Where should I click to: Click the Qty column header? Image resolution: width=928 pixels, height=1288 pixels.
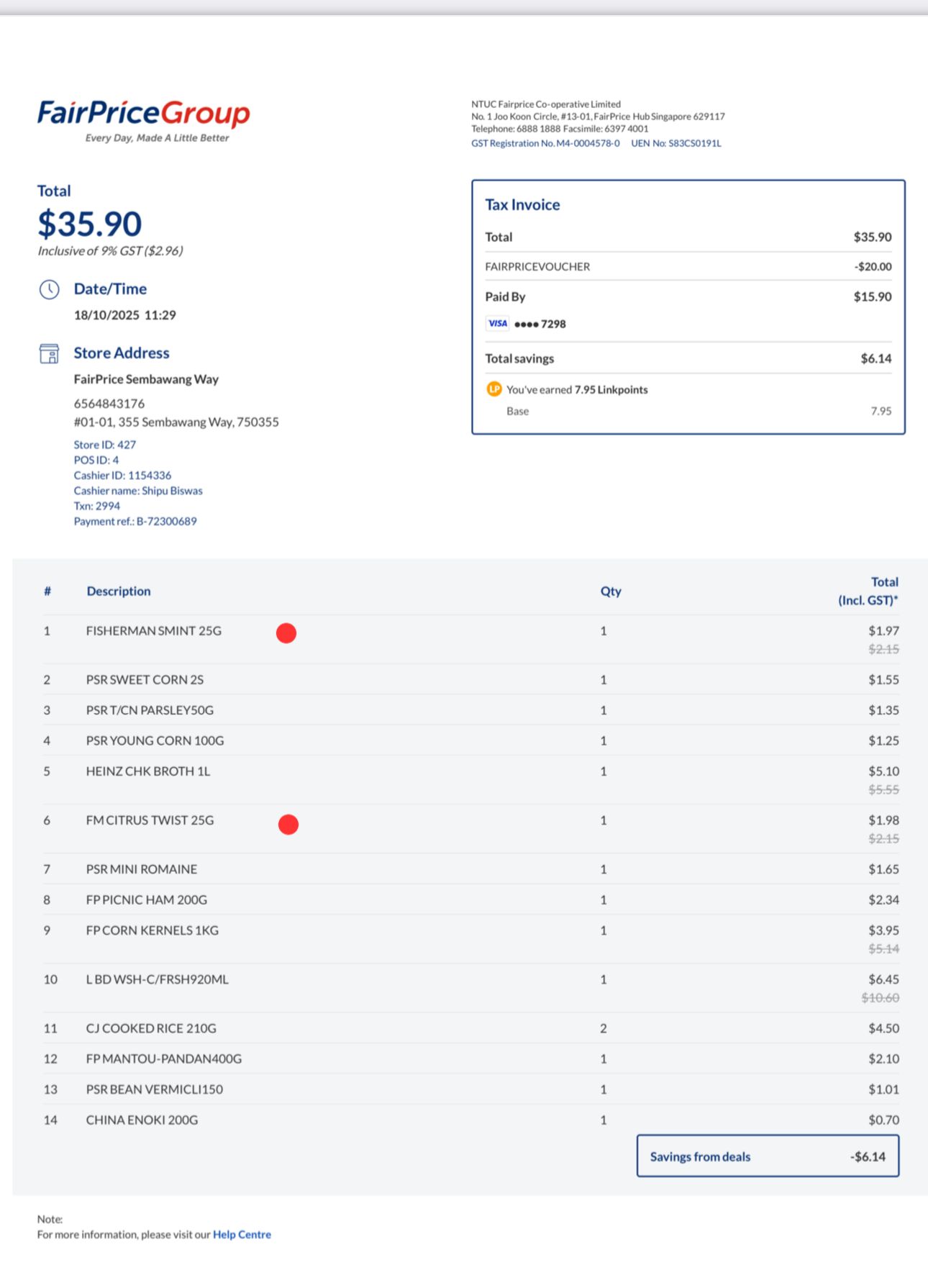click(611, 591)
